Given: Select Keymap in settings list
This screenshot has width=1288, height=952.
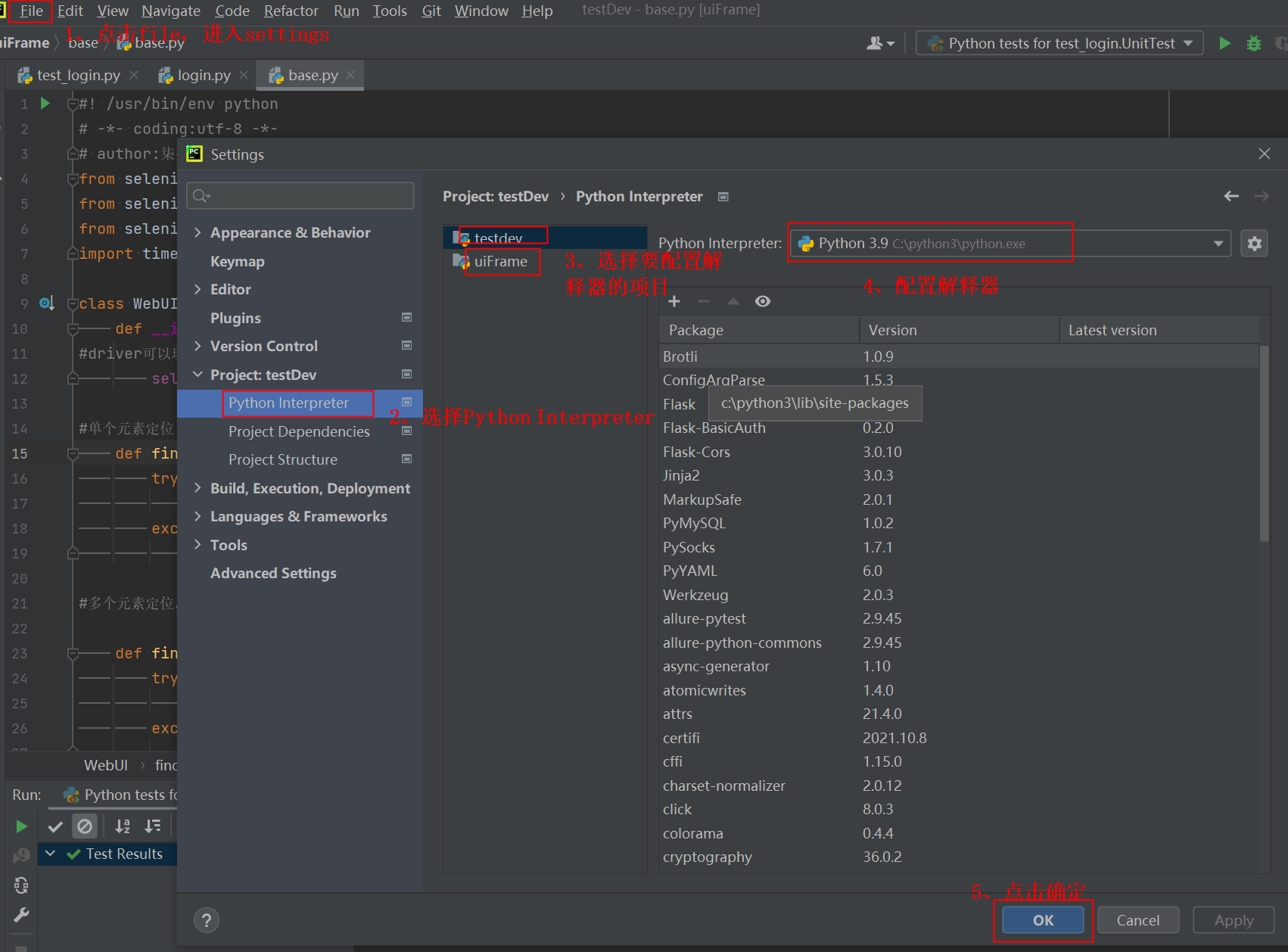Looking at the screenshot, I should click(237, 261).
